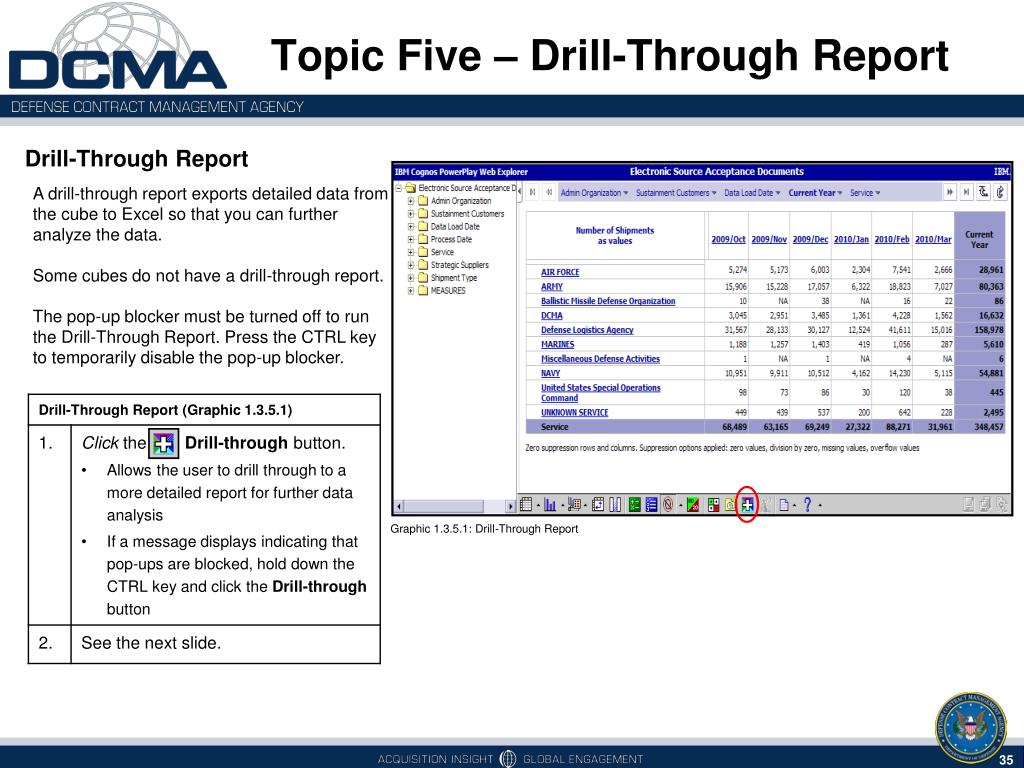Click the grand total value 348,457
Screen dimensions: 1024x768
pos(988,427)
